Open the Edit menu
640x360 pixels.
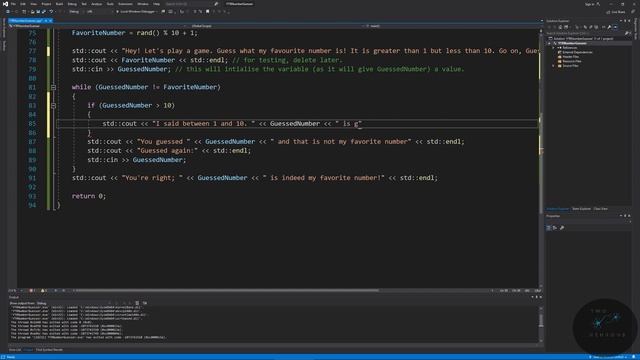pos(23,4)
